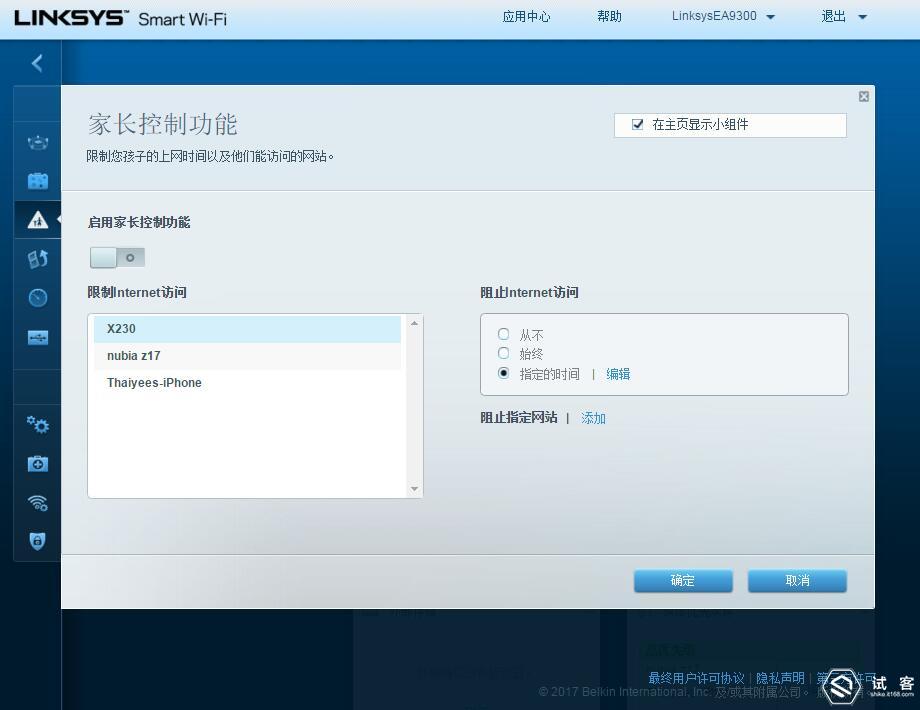
Task: Expand the 退出 dropdown menu
Action: (841, 16)
